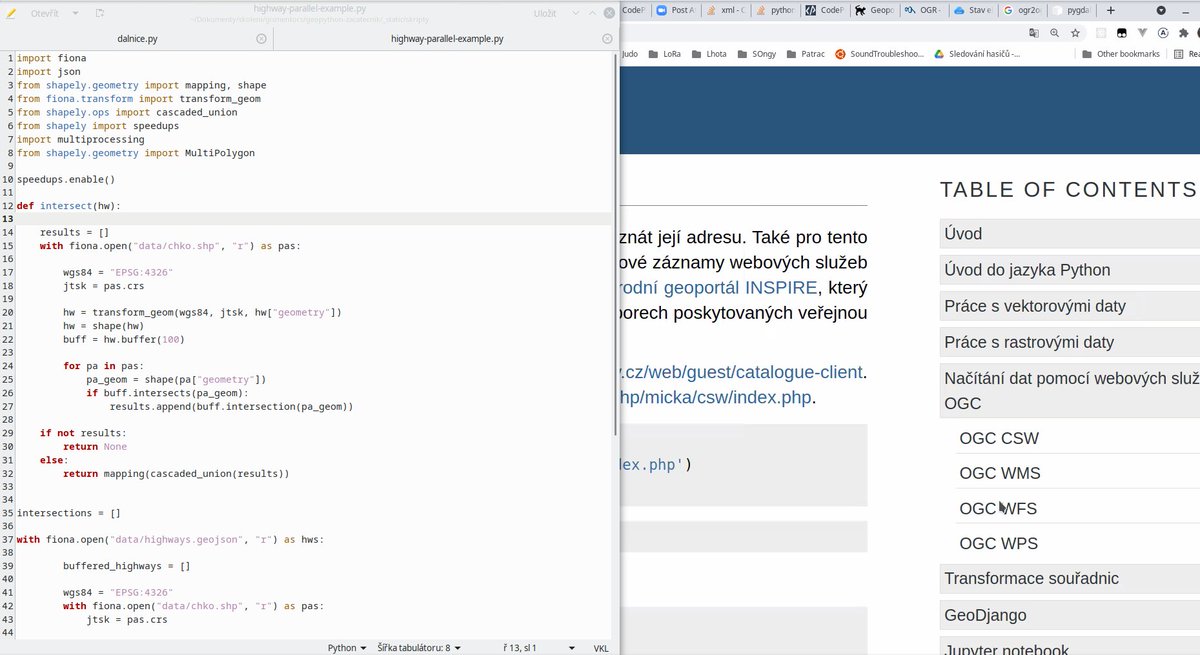Switch to the 'ogr2o' Google browser tab
Viewport: 1200px width, 655px height.
[1022, 10]
